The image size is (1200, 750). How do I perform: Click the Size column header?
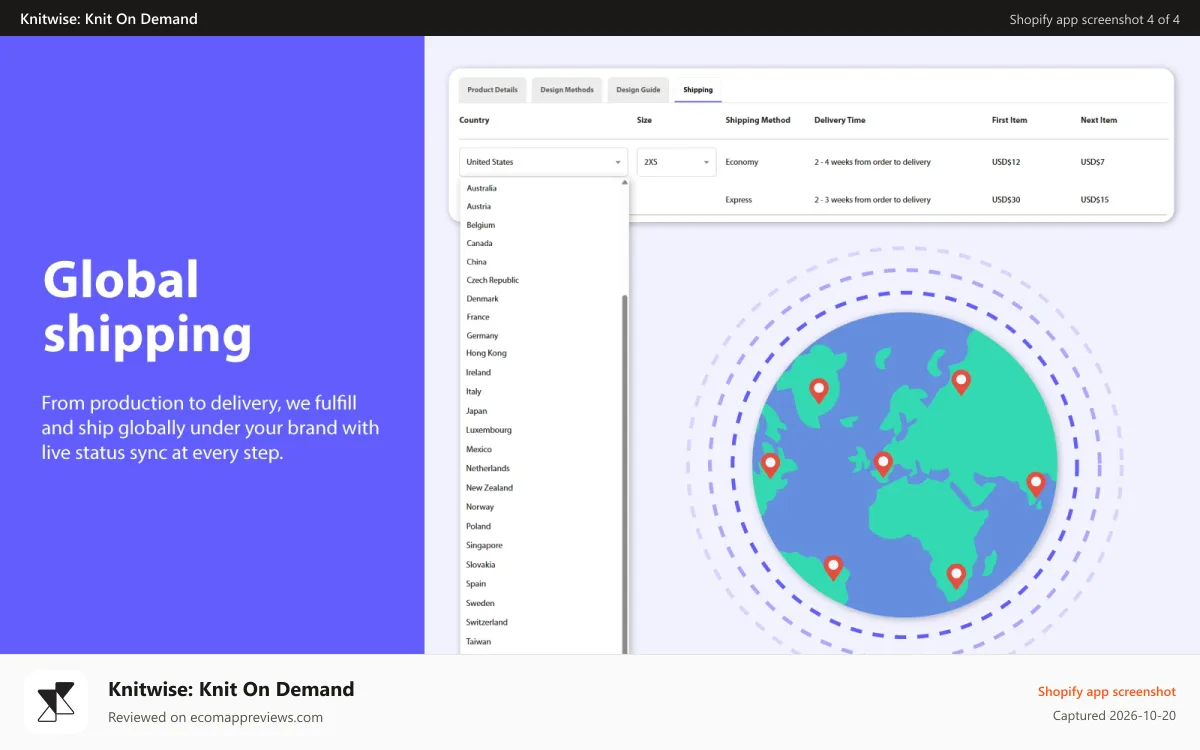(644, 120)
